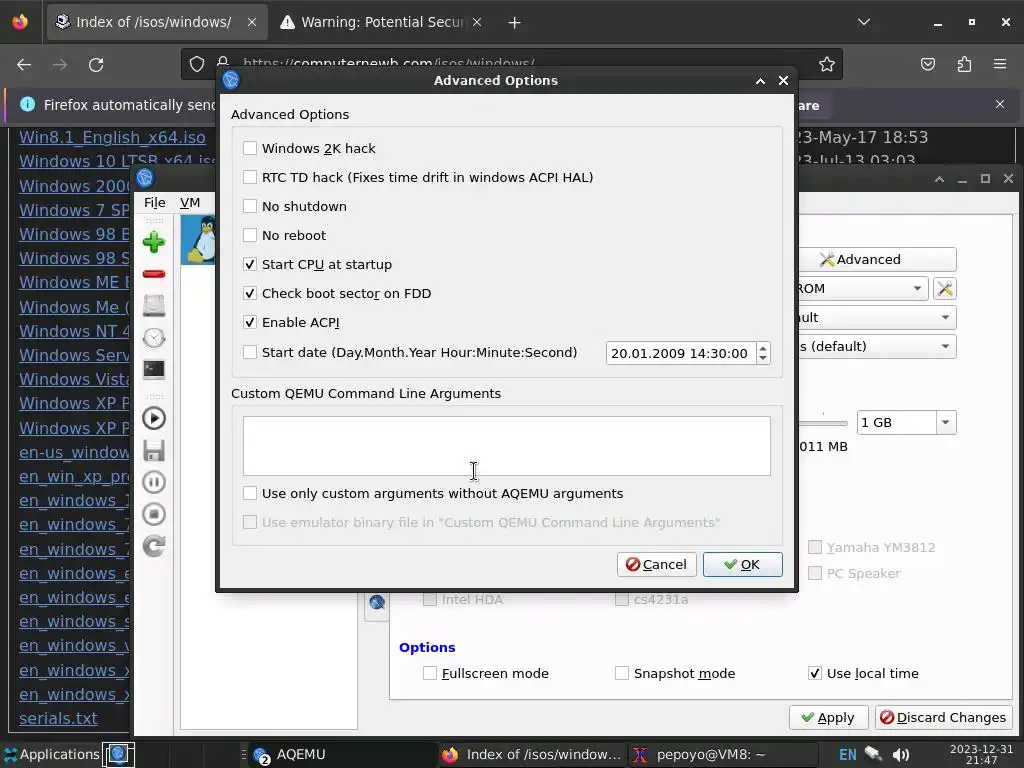Open the terminal monitor icon in AQEMU toolbar
Image resolution: width=1024 pixels, height=768 pixels.
[x=154, y=370]
